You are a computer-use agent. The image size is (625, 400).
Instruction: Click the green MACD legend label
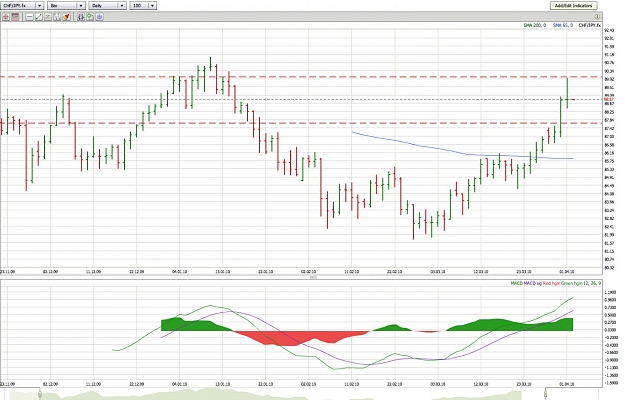click(x=516, y=283)
